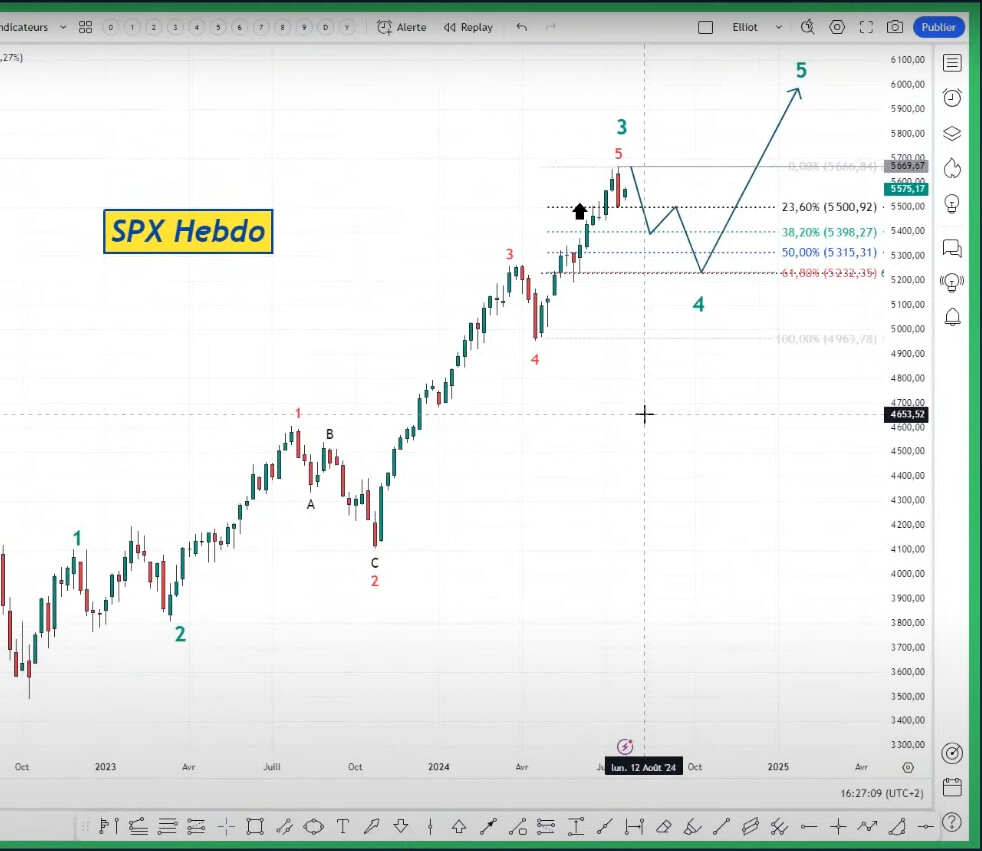Toggle Replay mode
This screenshot has width=982, height=851.
[x=468, y=27]
